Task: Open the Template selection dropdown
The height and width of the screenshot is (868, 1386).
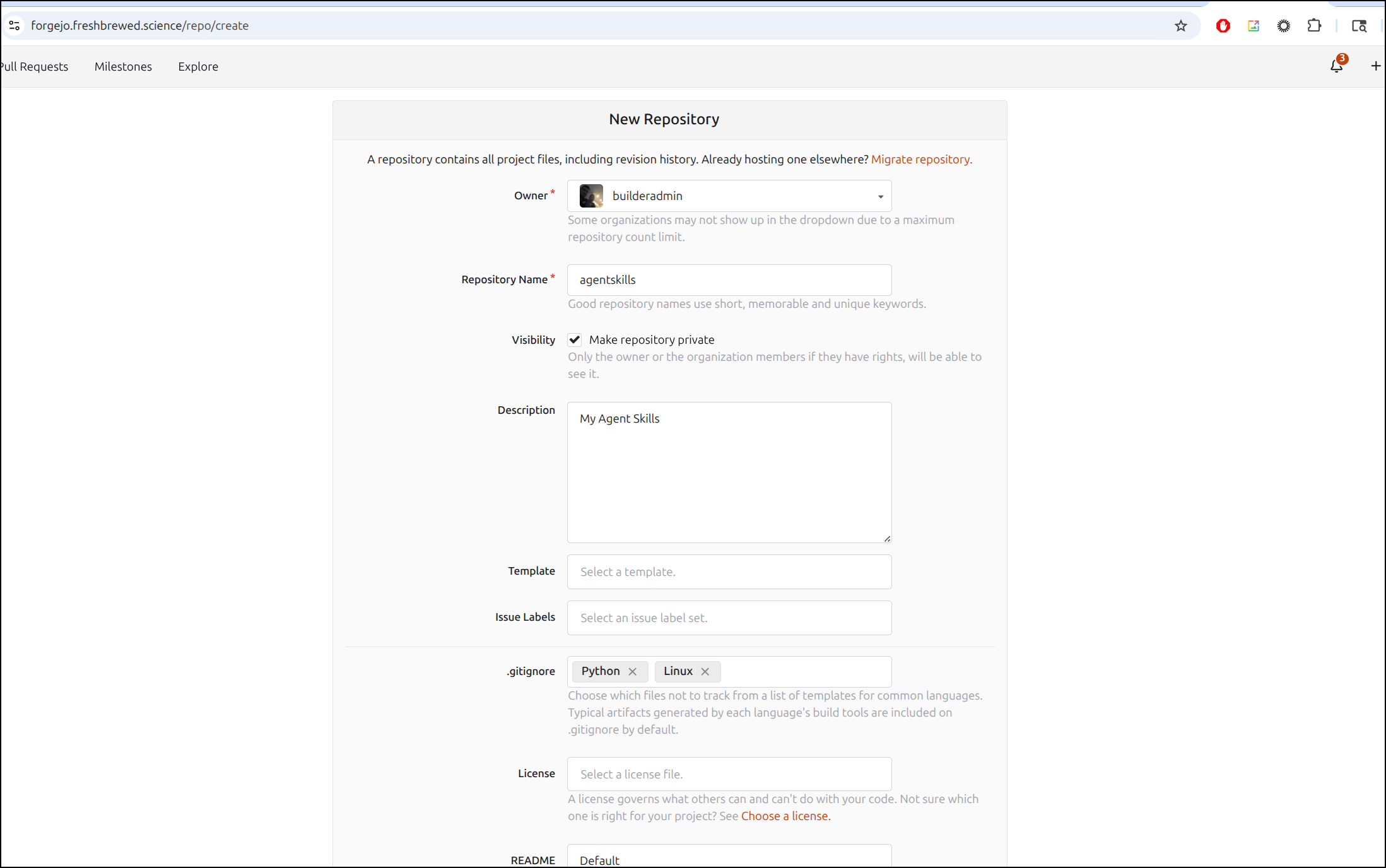Action: [x=729, y=572]
